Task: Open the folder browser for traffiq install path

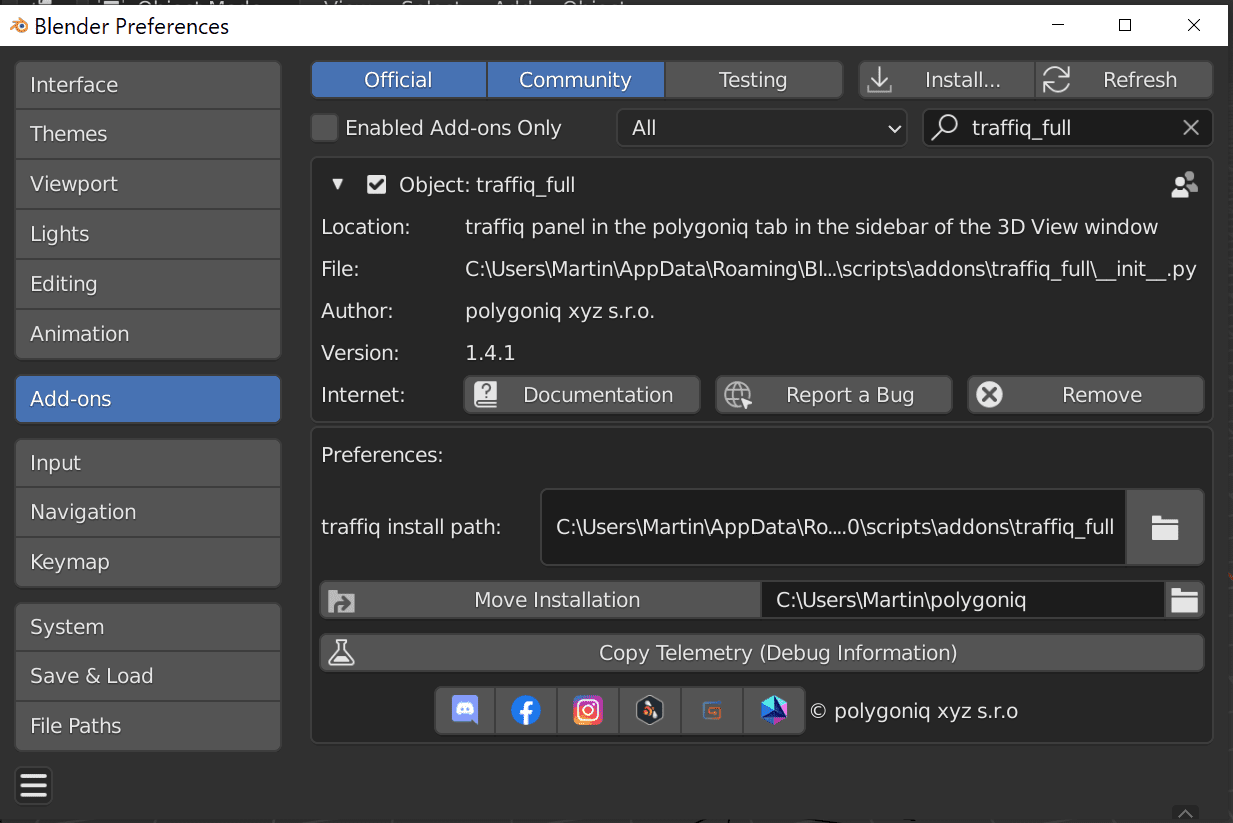Action: [1165, 526]
